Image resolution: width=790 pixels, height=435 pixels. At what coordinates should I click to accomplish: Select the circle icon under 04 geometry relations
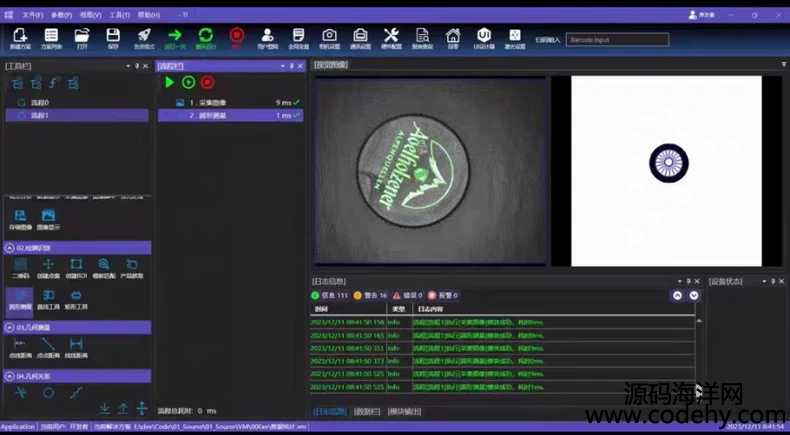[48, 393]
